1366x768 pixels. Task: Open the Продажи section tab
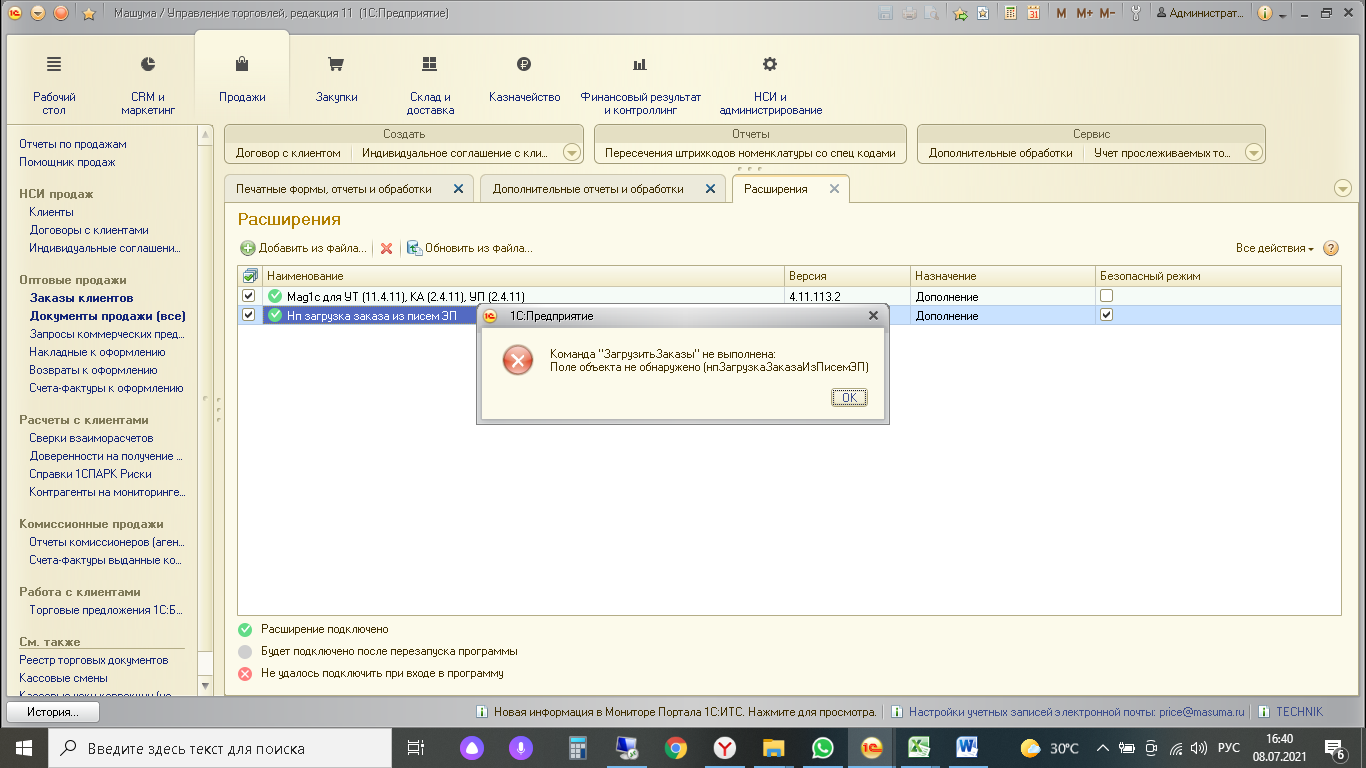[x=242, y=80]
